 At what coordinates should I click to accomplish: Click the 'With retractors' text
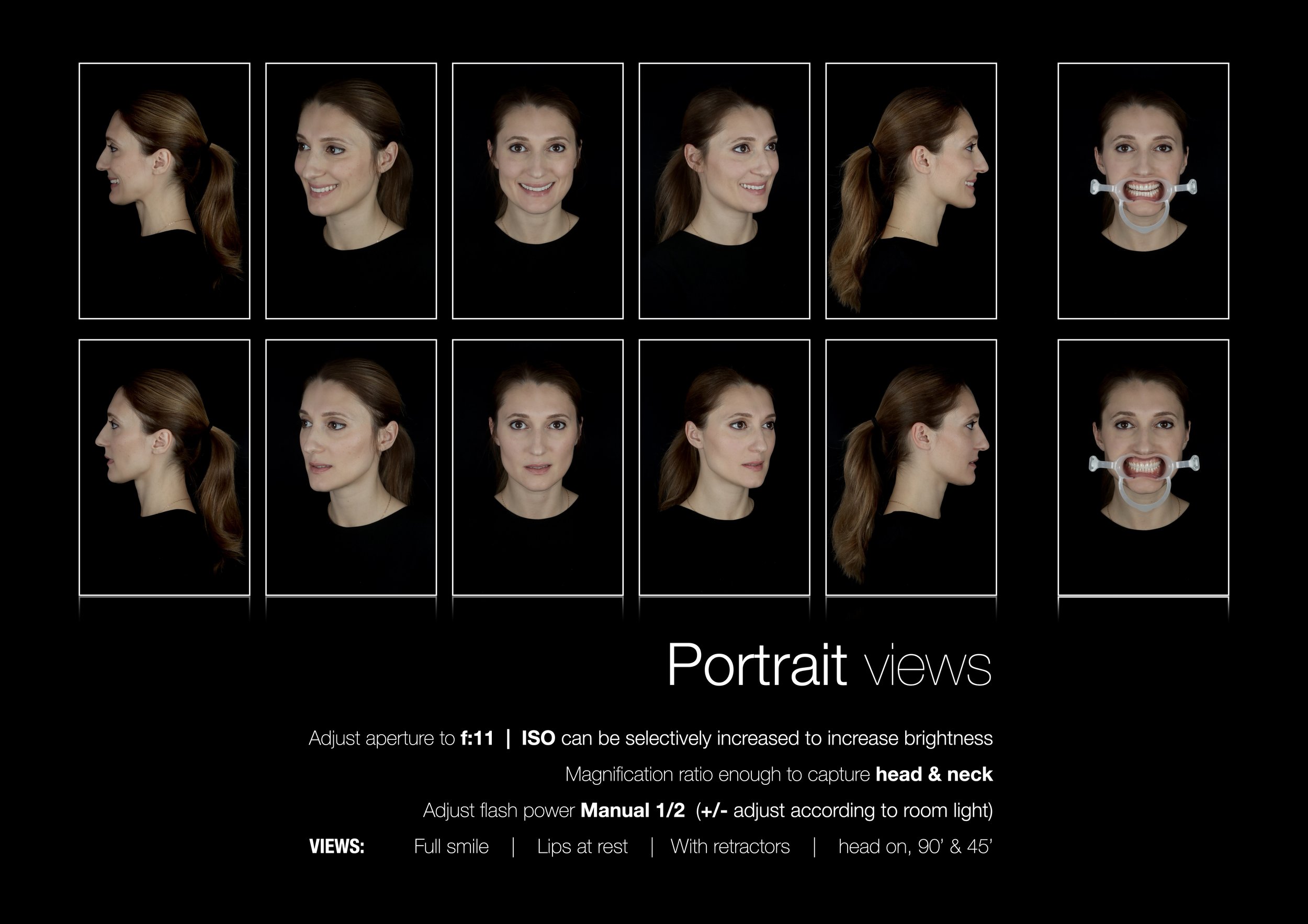(730, 847)
